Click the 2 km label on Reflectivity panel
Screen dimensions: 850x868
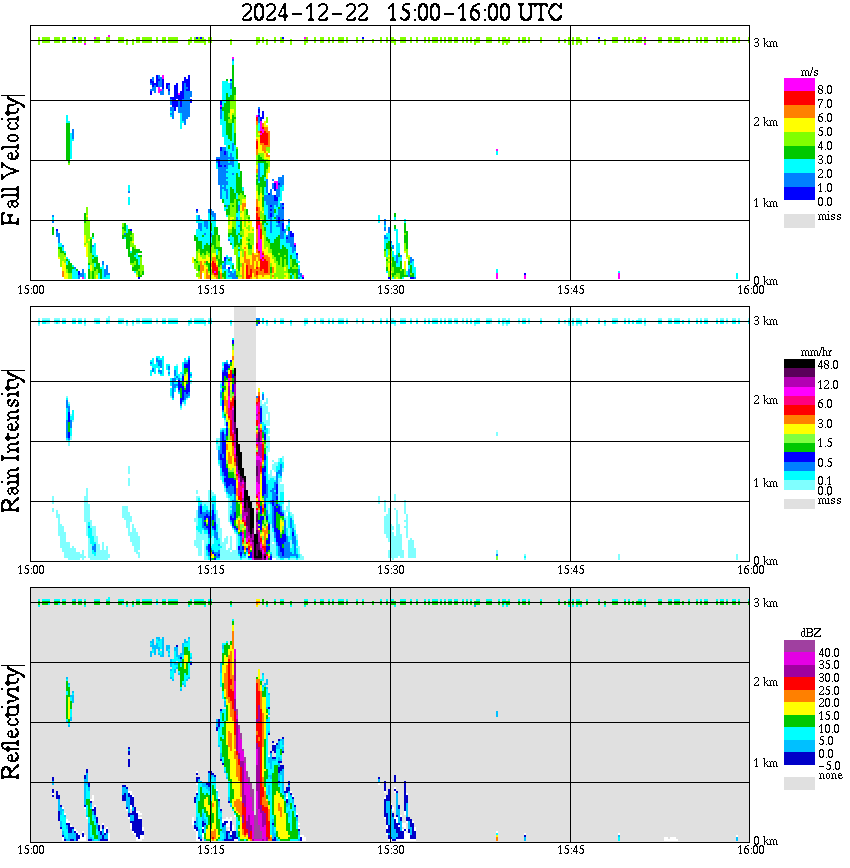tap(765, 682)
